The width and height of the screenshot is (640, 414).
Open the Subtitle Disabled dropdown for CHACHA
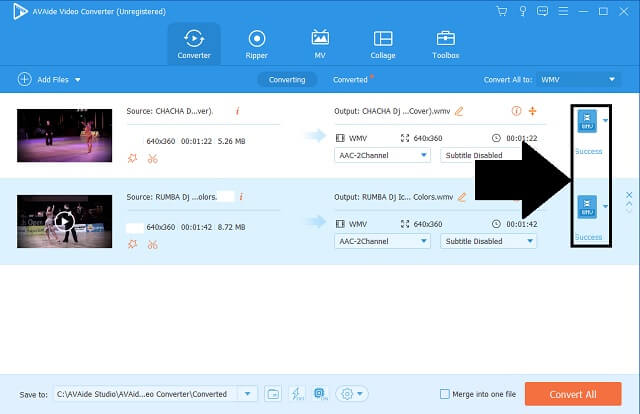point(482,155)
